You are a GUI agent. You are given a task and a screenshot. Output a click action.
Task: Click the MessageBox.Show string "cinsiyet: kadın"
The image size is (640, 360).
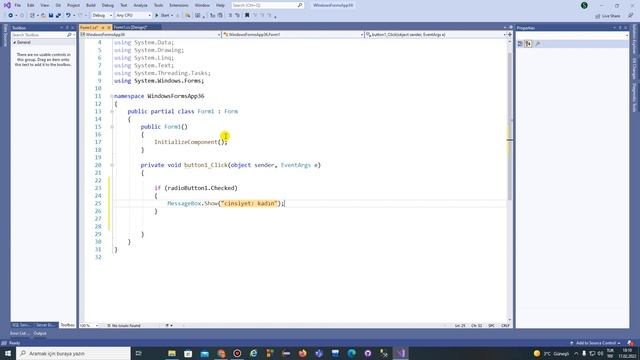point(249,203)
